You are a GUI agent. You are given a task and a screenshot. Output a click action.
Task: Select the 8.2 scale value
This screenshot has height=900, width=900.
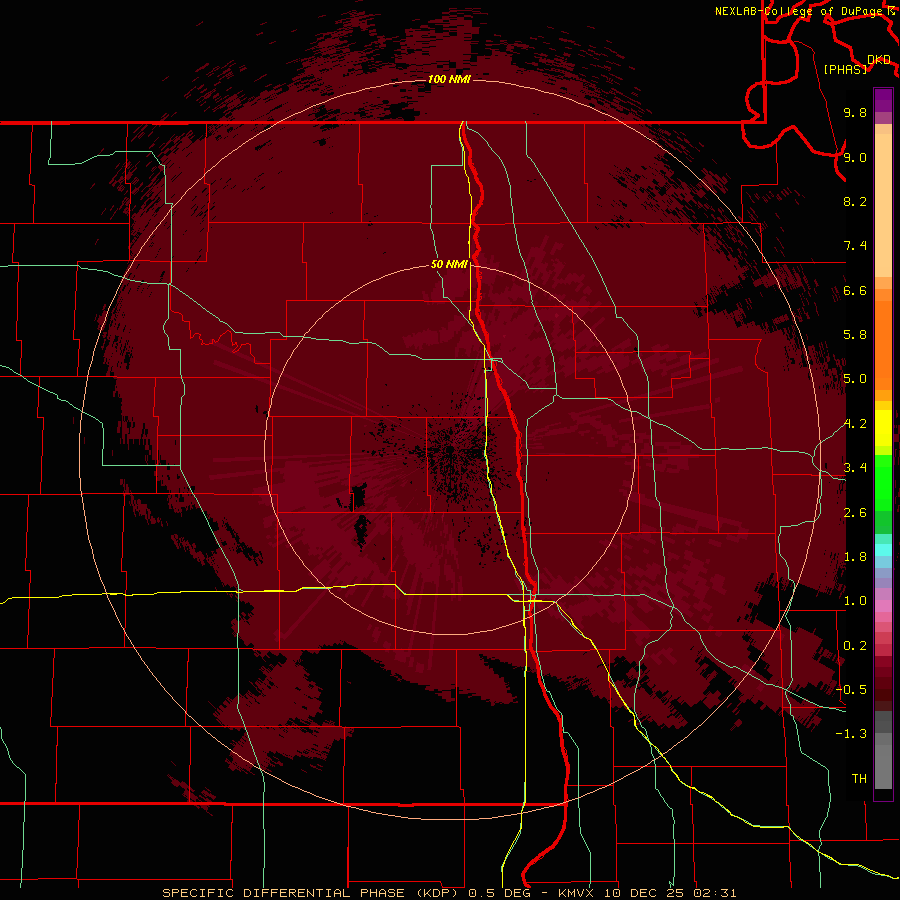coord(855,201)
